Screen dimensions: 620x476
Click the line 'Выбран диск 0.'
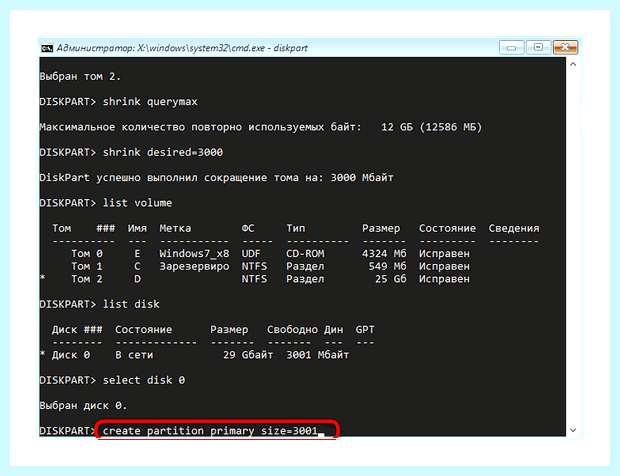tap(83, 405)
